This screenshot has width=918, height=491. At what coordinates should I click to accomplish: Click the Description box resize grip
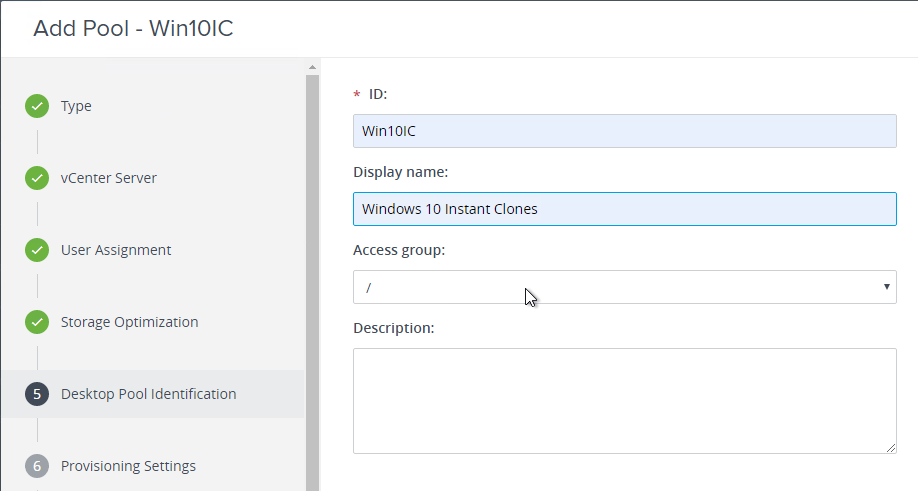890,448
